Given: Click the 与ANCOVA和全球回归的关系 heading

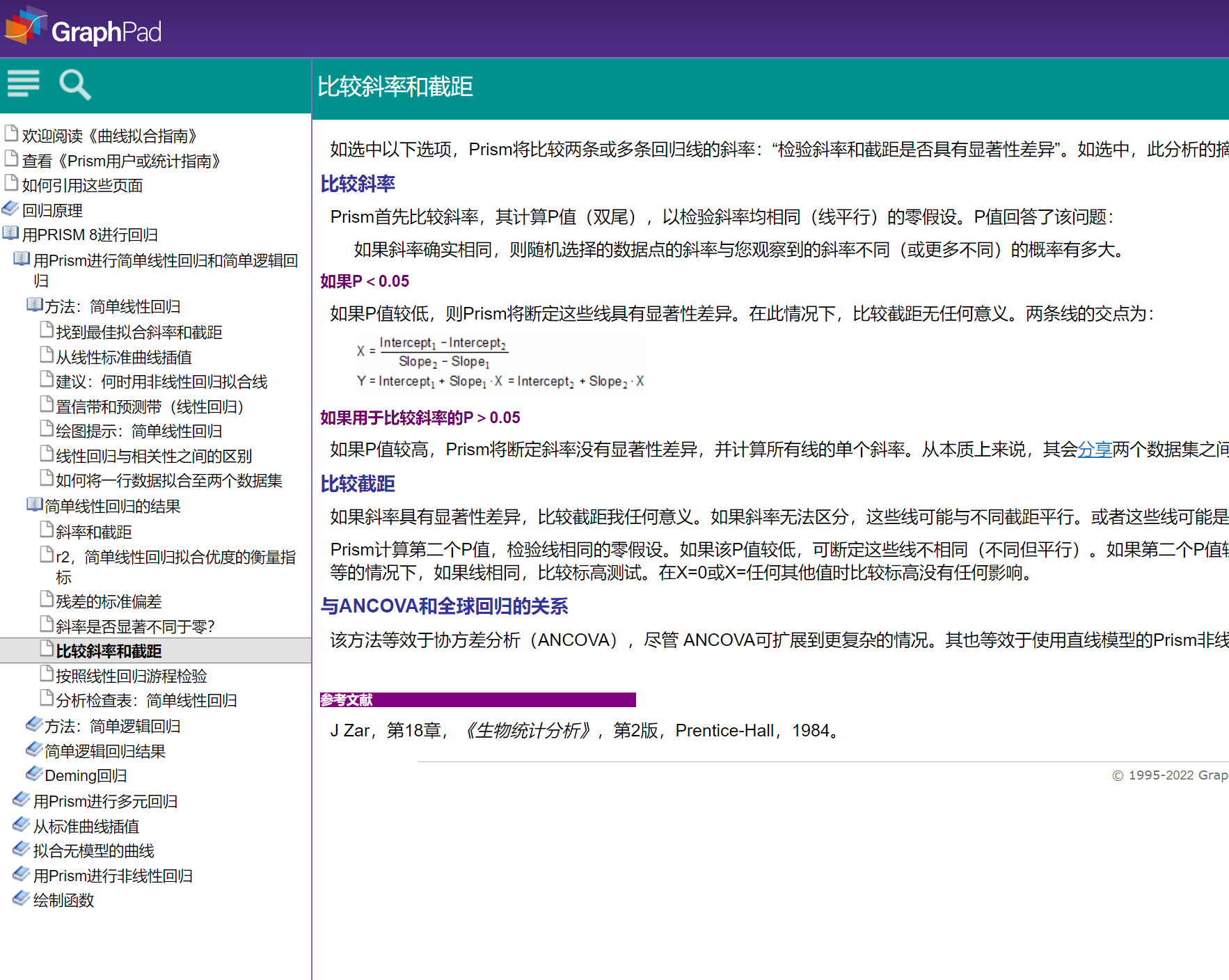Looking at the screenshot, I should (444, 606).
